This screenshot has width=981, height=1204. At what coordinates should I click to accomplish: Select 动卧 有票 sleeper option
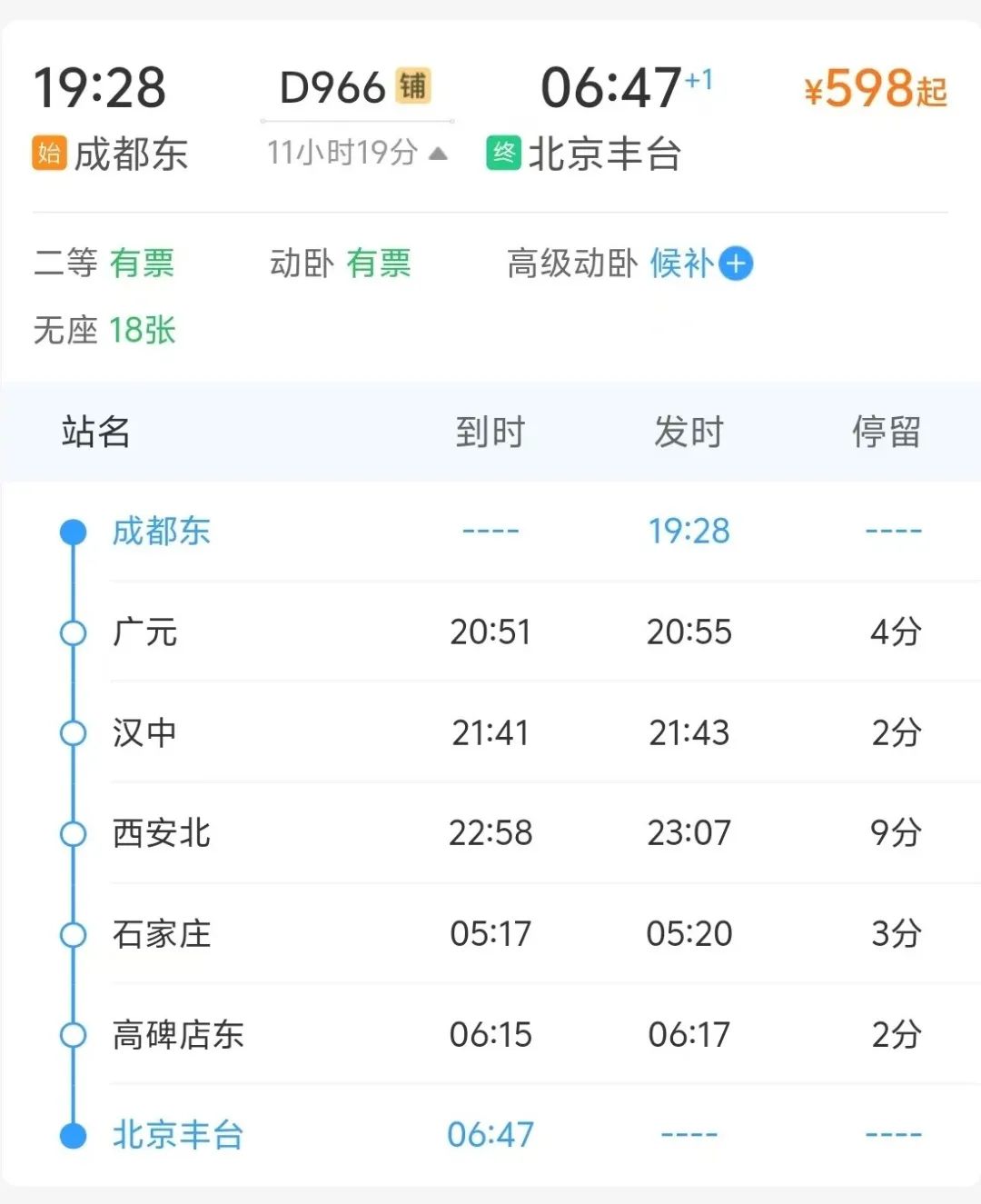(x=341, y=264)
